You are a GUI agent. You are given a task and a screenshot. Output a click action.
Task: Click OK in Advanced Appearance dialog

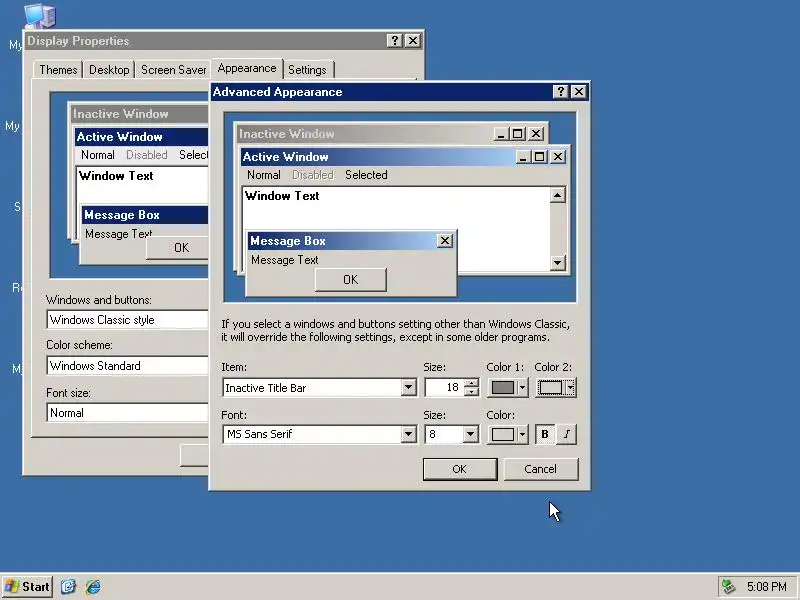tap(460, 469)
